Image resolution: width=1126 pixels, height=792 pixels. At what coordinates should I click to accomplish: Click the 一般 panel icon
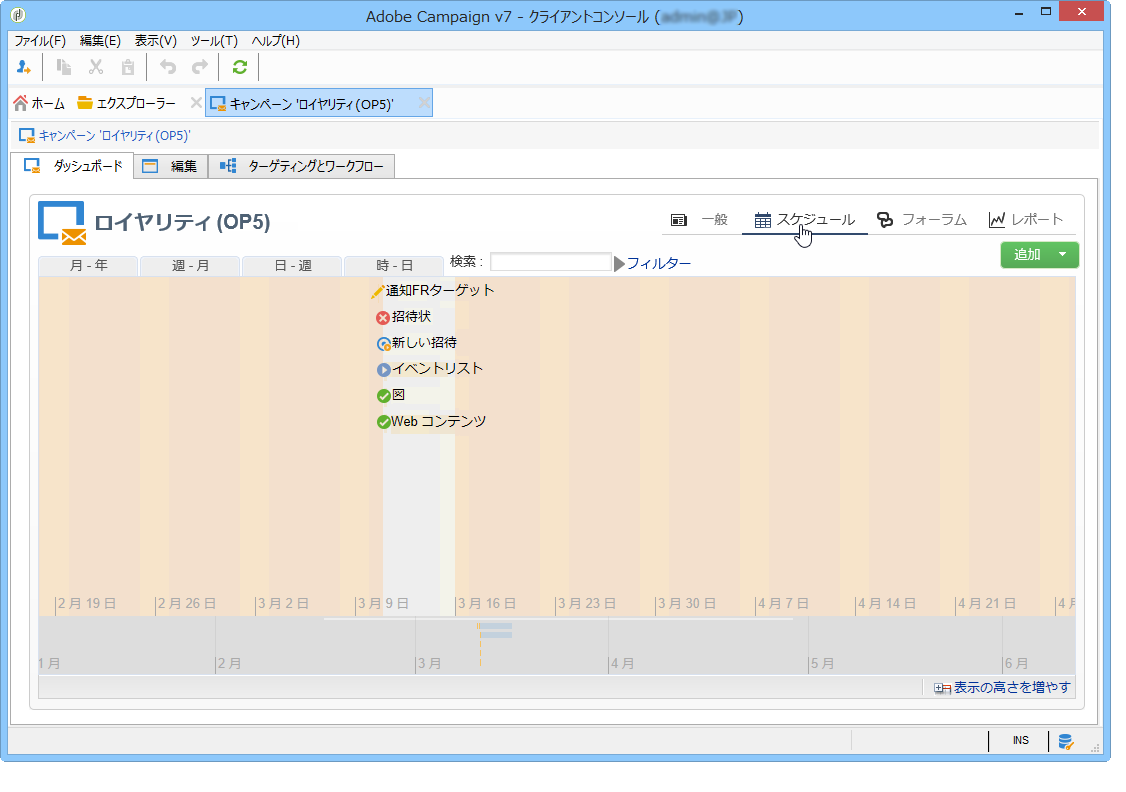point(679,220)
